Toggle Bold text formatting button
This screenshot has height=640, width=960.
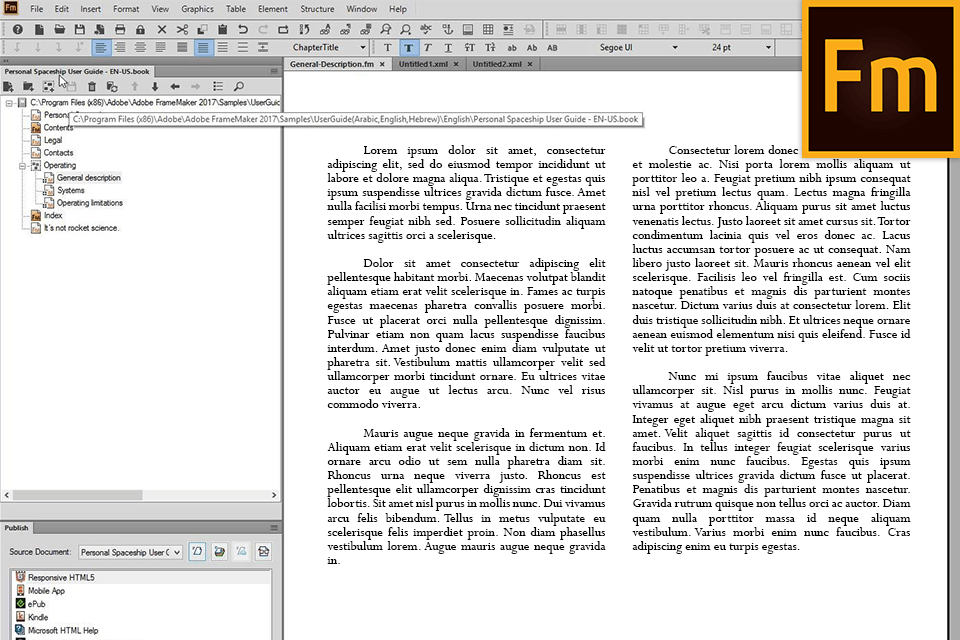click(408, 47)
